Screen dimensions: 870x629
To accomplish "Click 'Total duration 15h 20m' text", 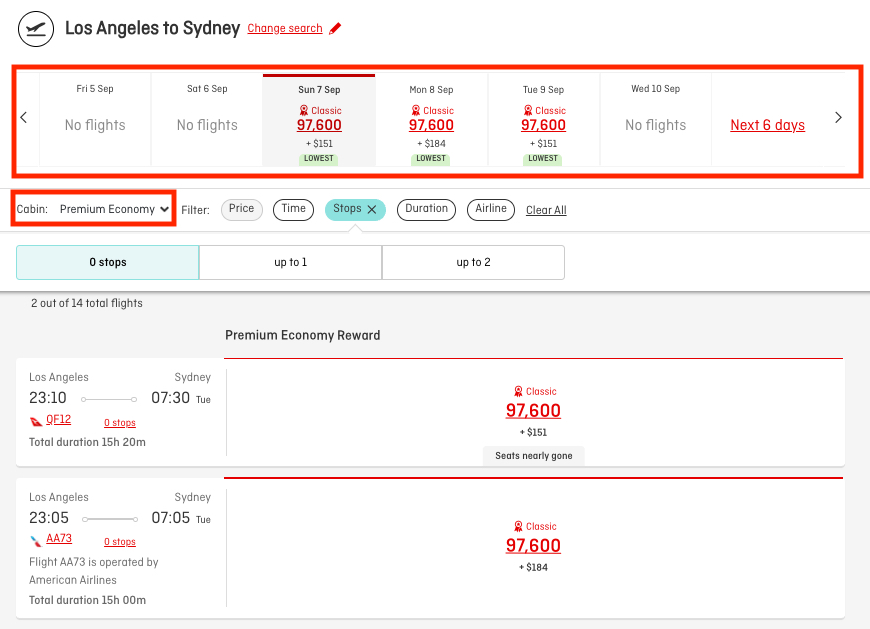I will (x=88, y=442).
